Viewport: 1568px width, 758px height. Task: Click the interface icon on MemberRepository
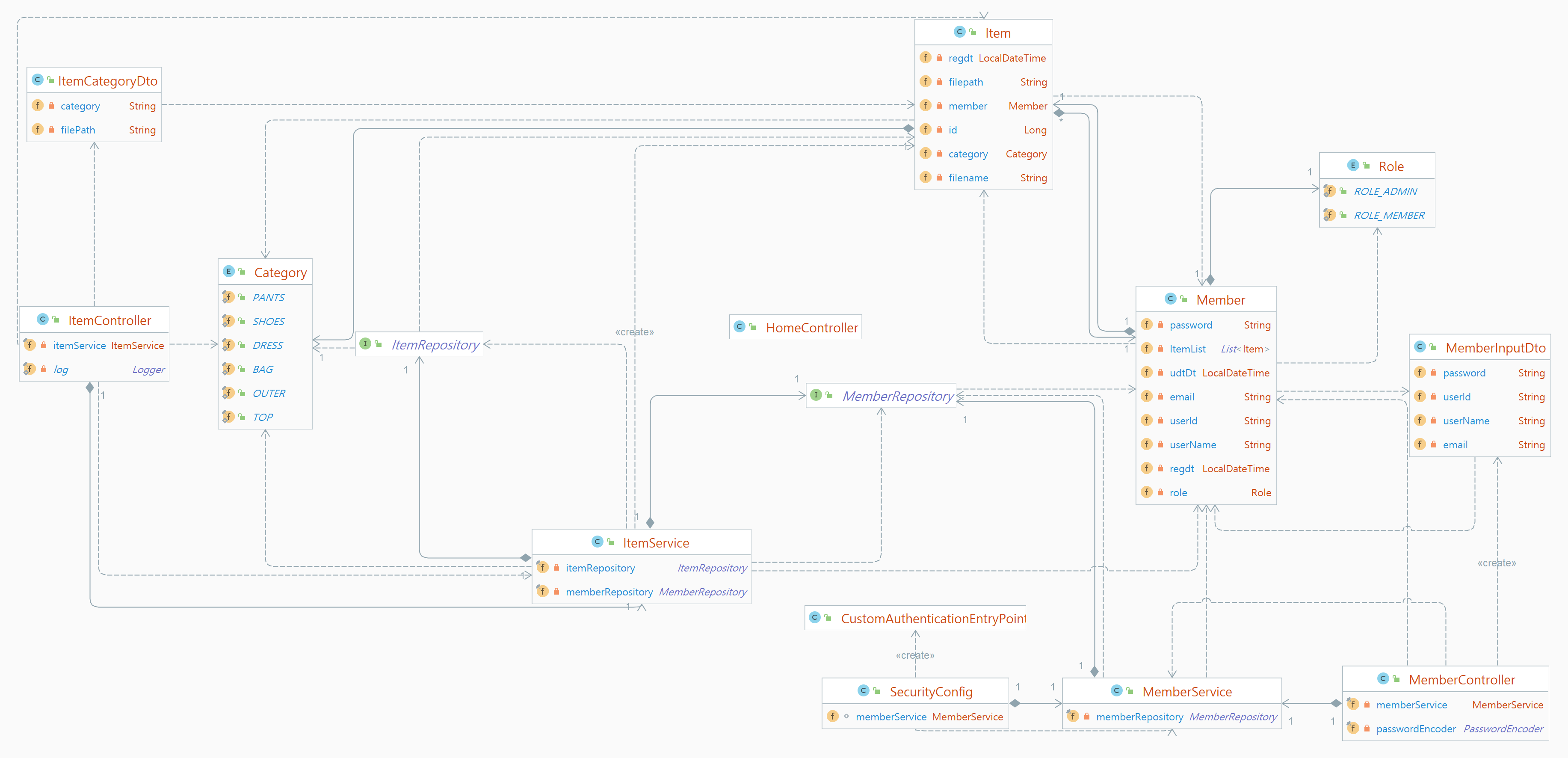816,395
